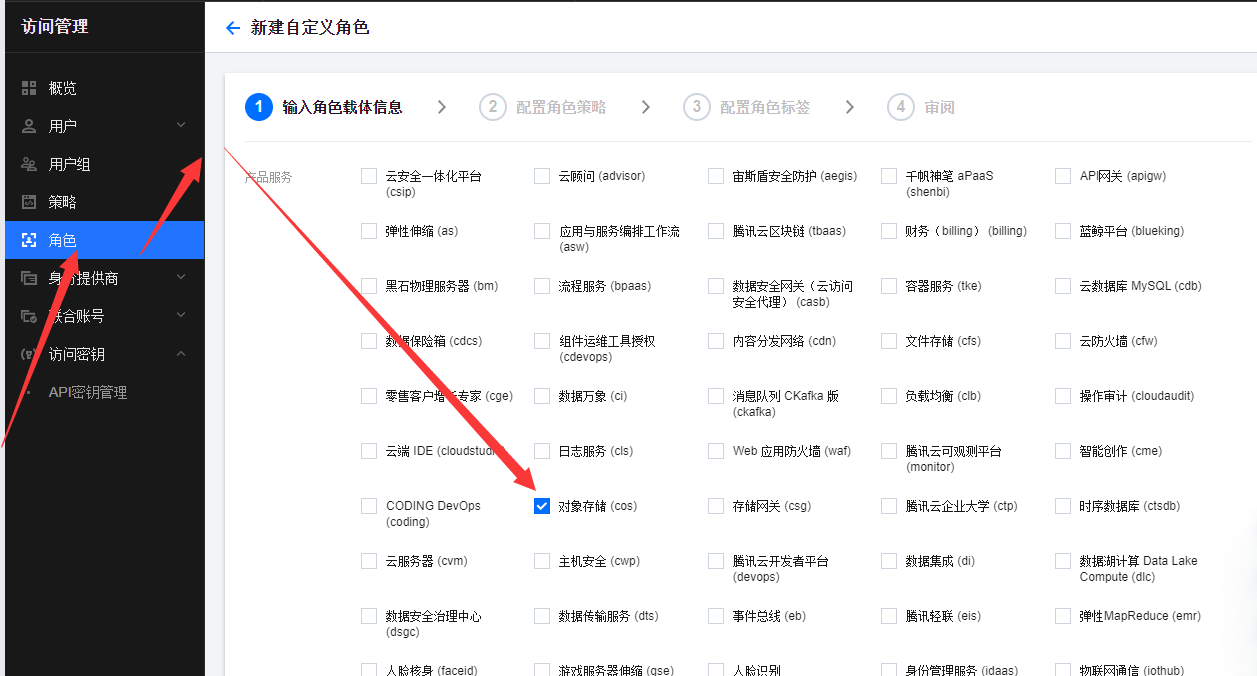Click the 访问密钥 key icon in sidebar
This screenshot has height=676, width=1257.
29,354
